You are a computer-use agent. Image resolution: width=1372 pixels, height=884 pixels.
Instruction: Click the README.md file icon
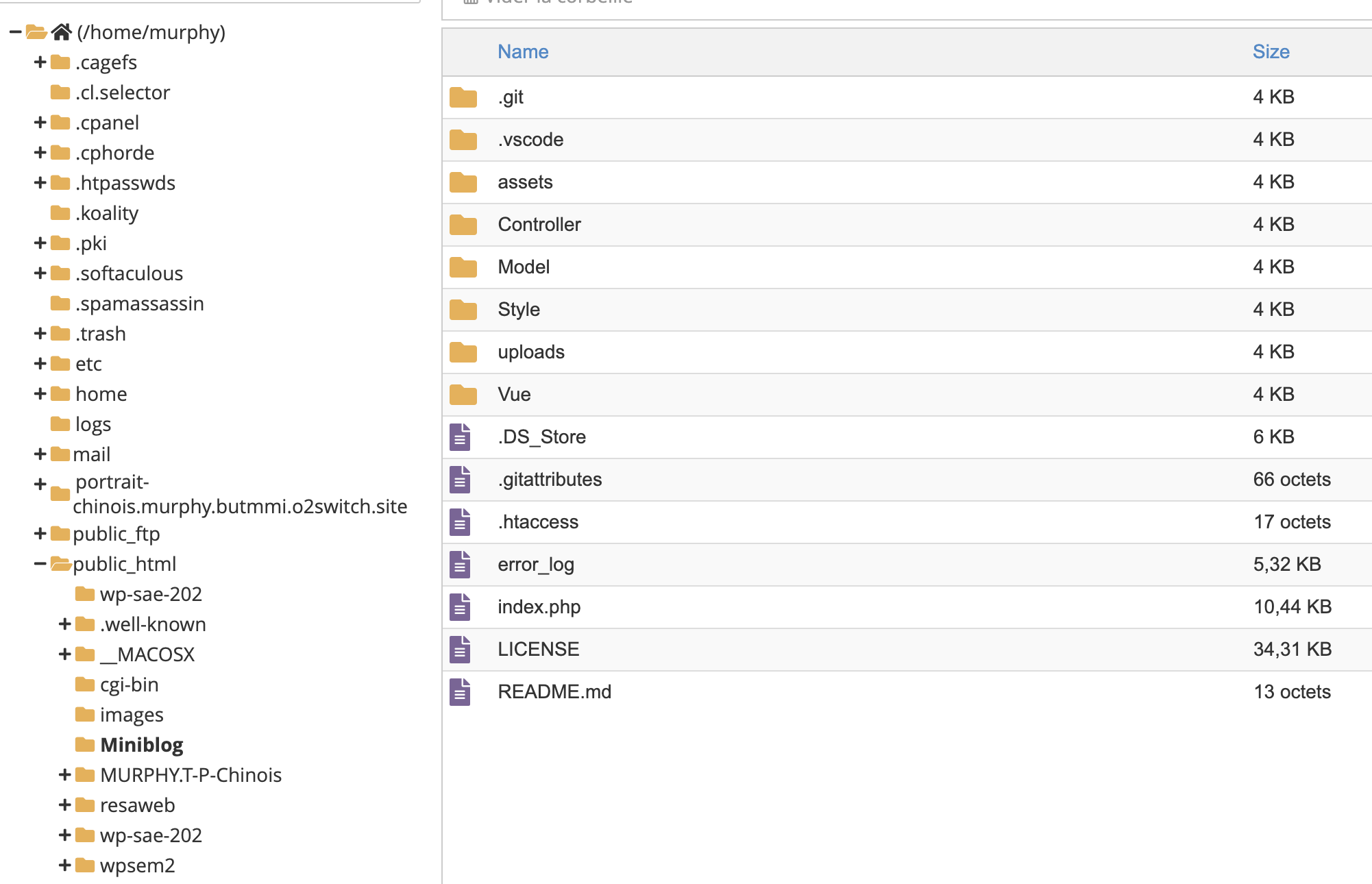[460, 692]
